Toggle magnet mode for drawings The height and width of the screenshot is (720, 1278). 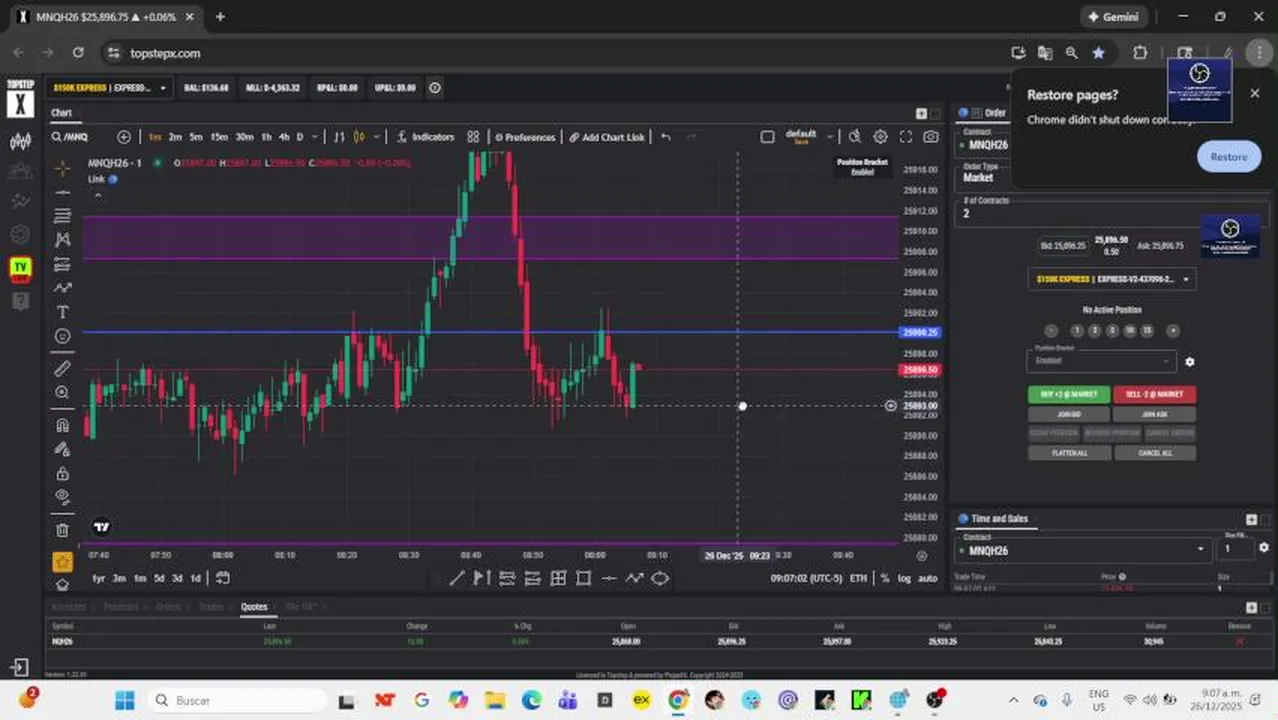click(x=62, y=425)
